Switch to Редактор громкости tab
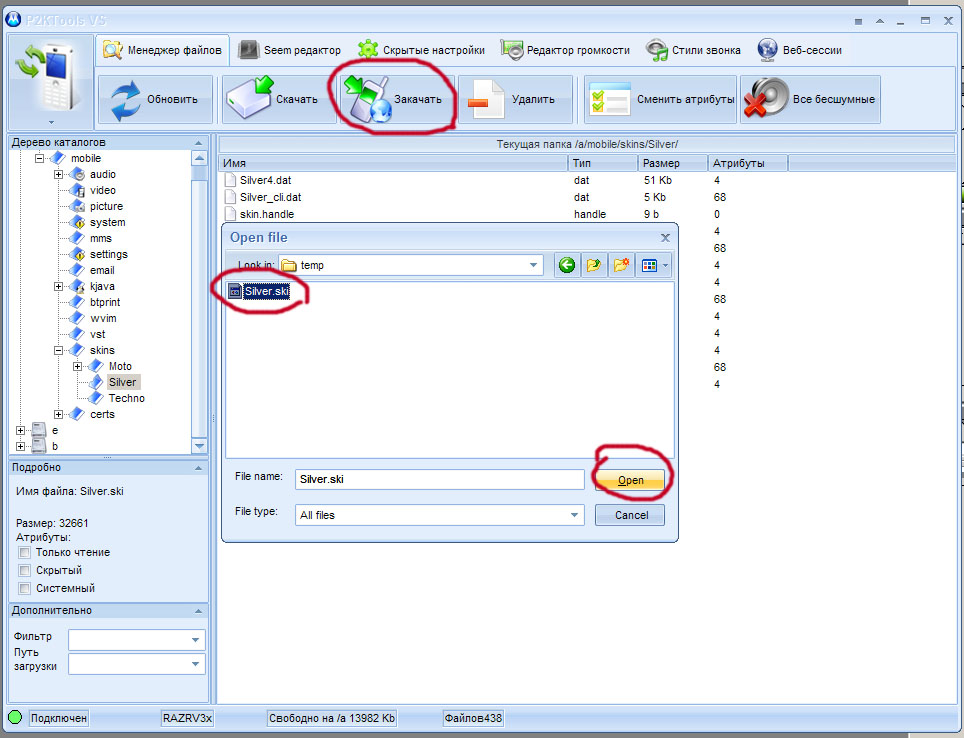The height and width of the screenshot is (738, 964). click(565, 50)
